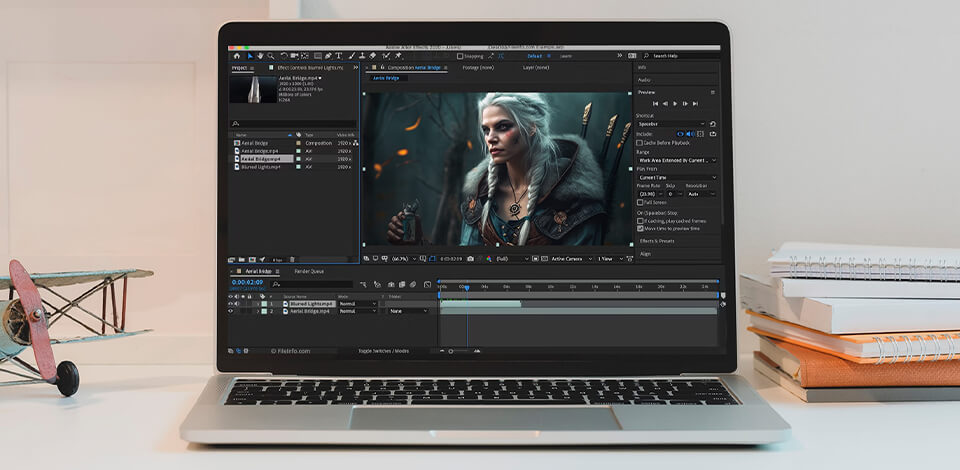Select the Zoom magnifier tool
This screenshot has height=470, width=960.
271,56
